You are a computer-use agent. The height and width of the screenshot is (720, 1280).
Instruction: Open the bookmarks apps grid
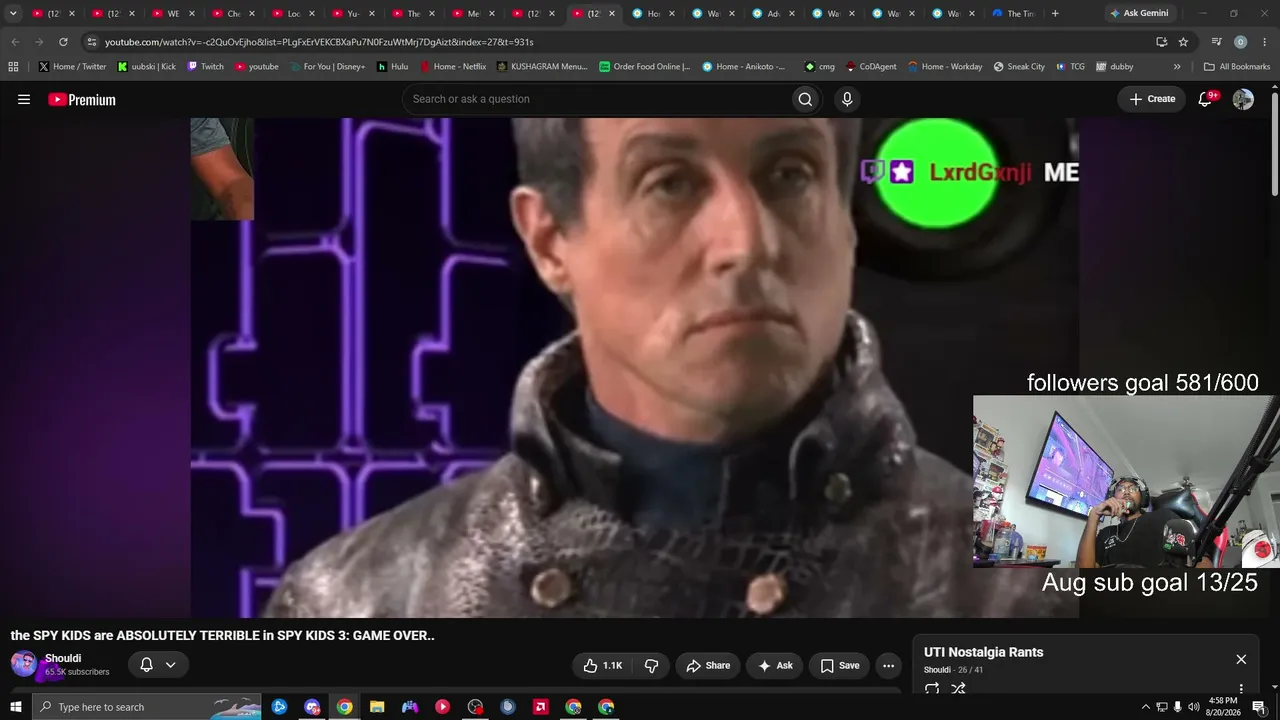click(x=13, y=67)
